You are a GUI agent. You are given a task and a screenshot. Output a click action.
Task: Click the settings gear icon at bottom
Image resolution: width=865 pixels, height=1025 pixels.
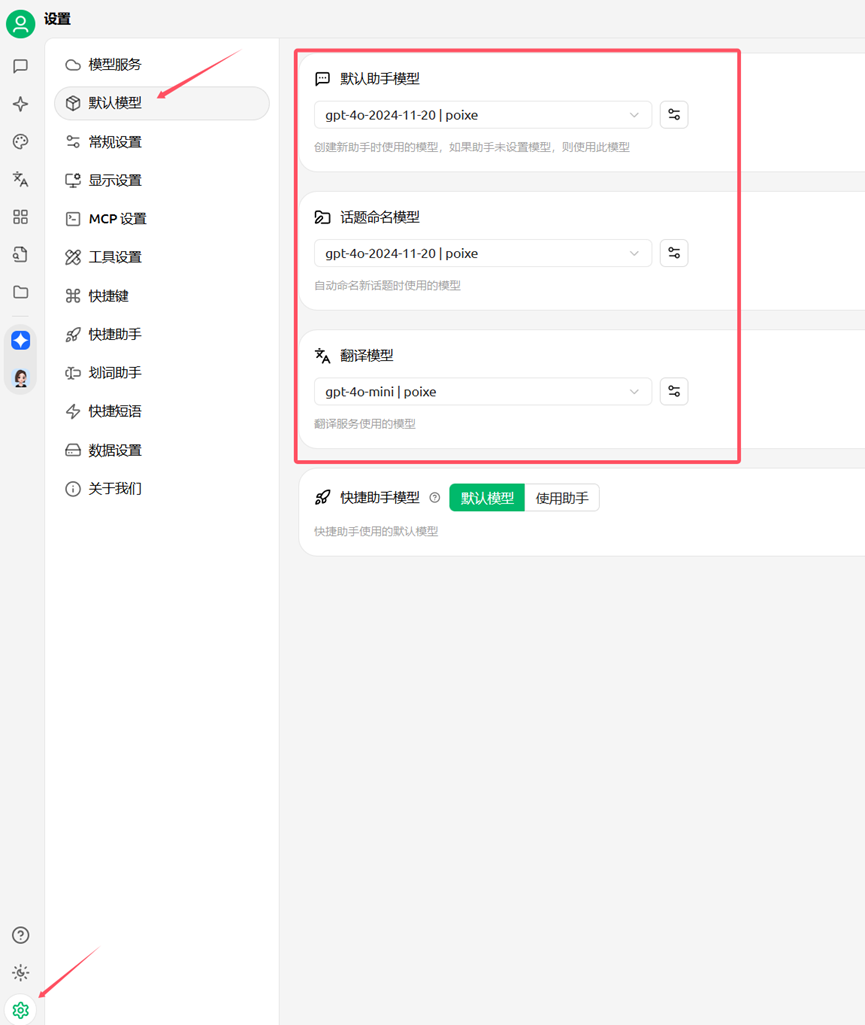click(20, 1010)
